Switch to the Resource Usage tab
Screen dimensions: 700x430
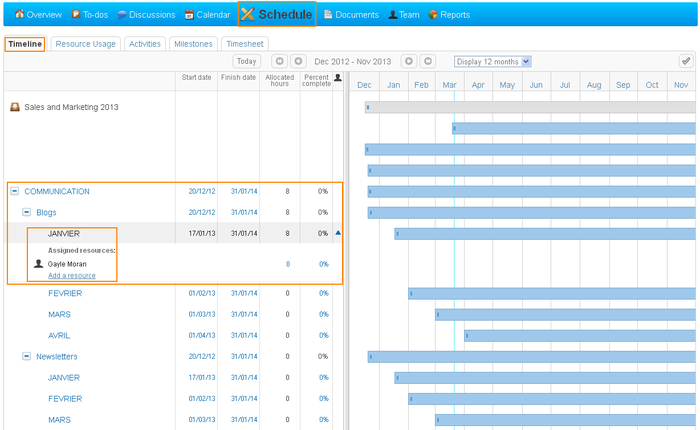tap(86, 44)
